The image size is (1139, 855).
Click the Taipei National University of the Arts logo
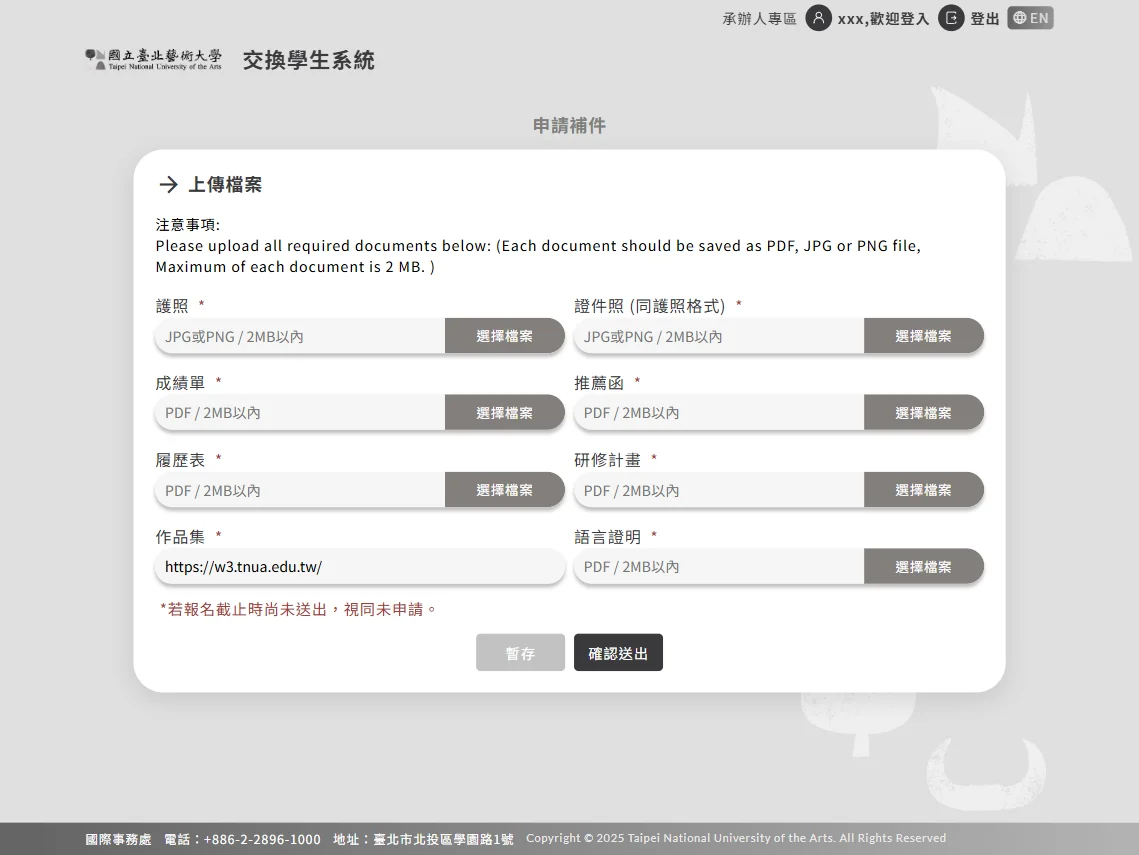(152, 60)
